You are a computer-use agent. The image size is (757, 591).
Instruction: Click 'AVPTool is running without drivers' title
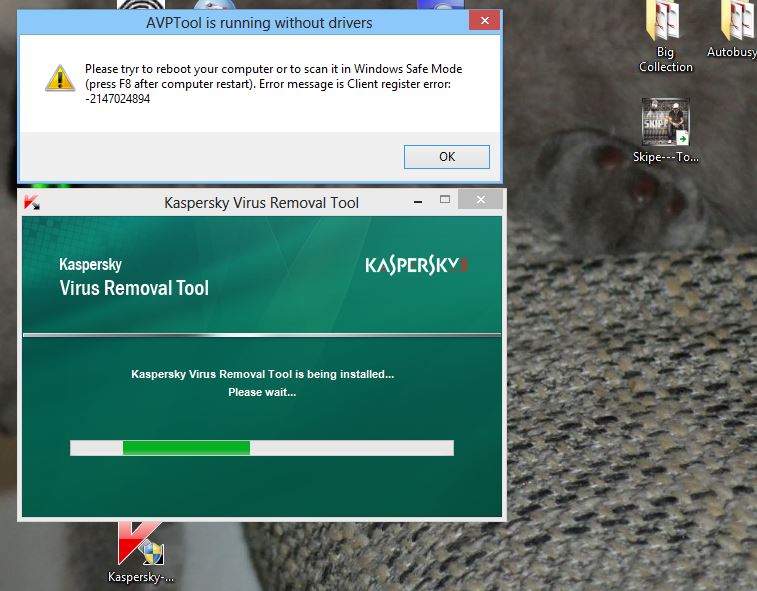point(259,23)
